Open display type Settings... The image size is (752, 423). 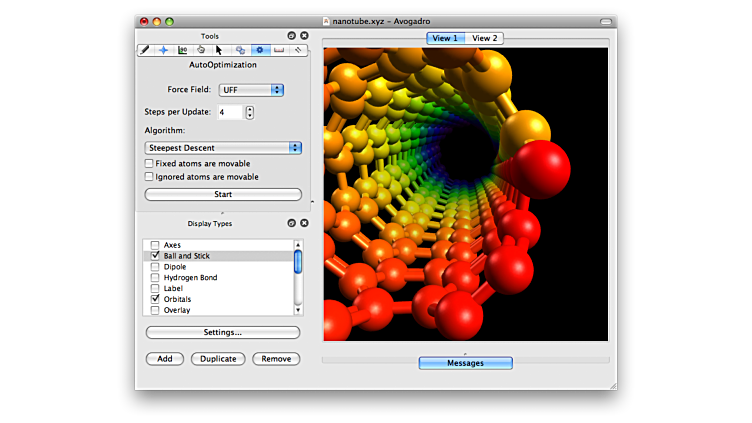(223, 332)
